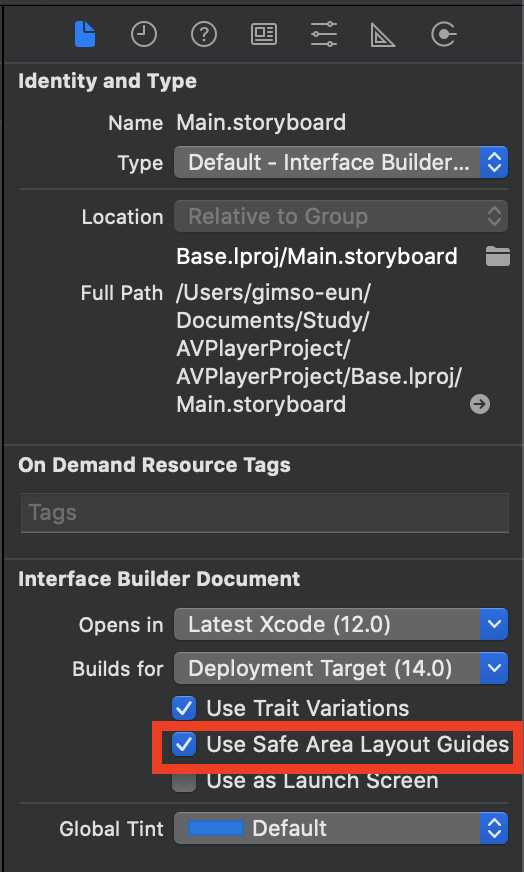Toggle Use Trait Variations checkbox

coord(184,708)
